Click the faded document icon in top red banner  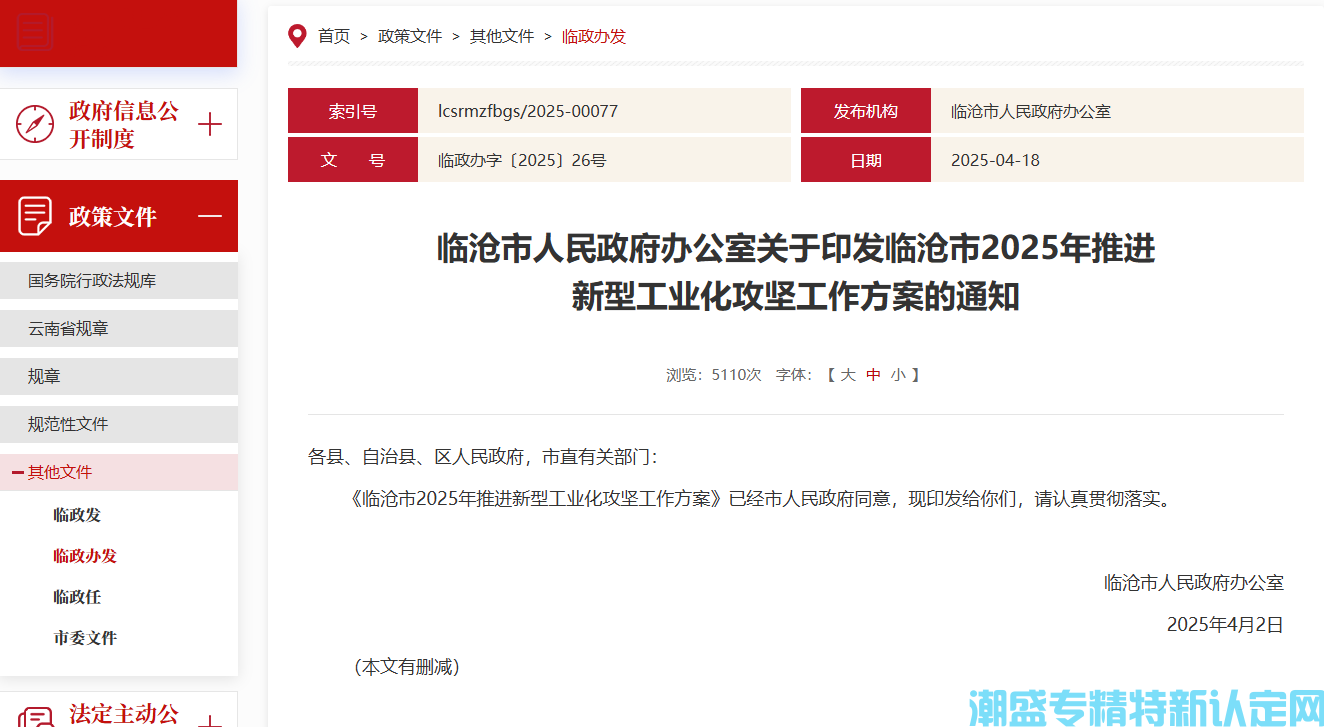coord(34,32)
